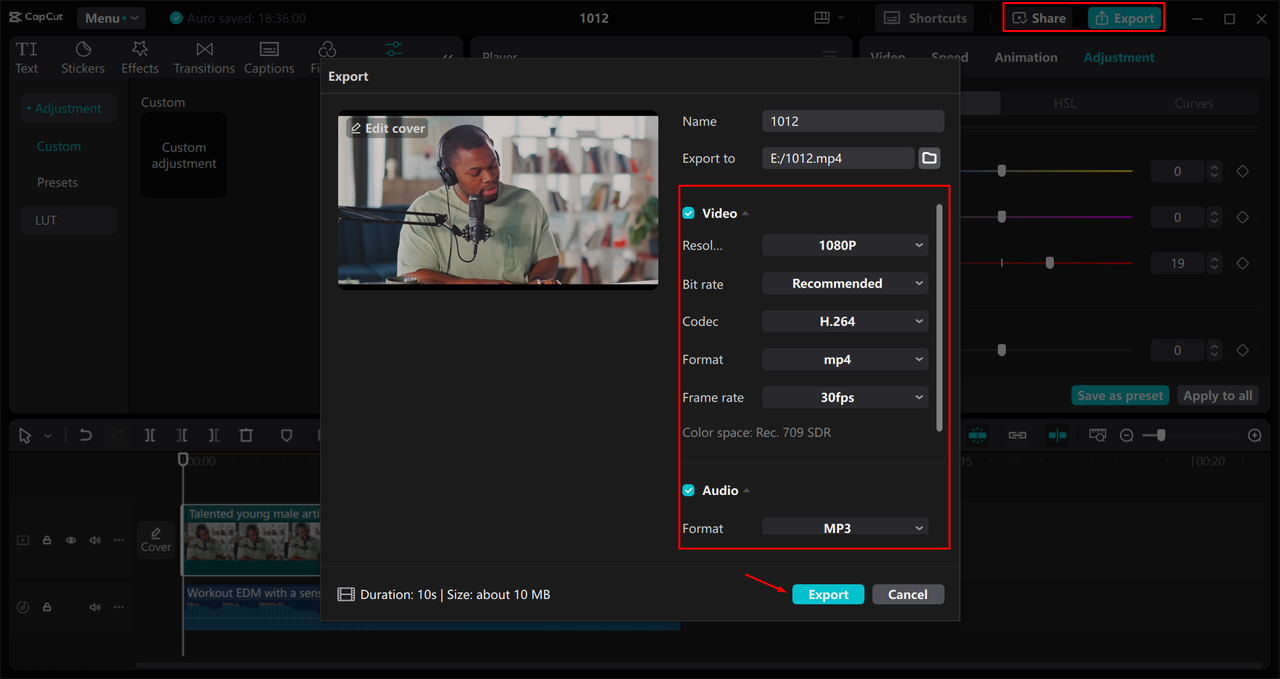Click the top-right Export button
Viewport: 1280px width, 679px height.
1124,18
